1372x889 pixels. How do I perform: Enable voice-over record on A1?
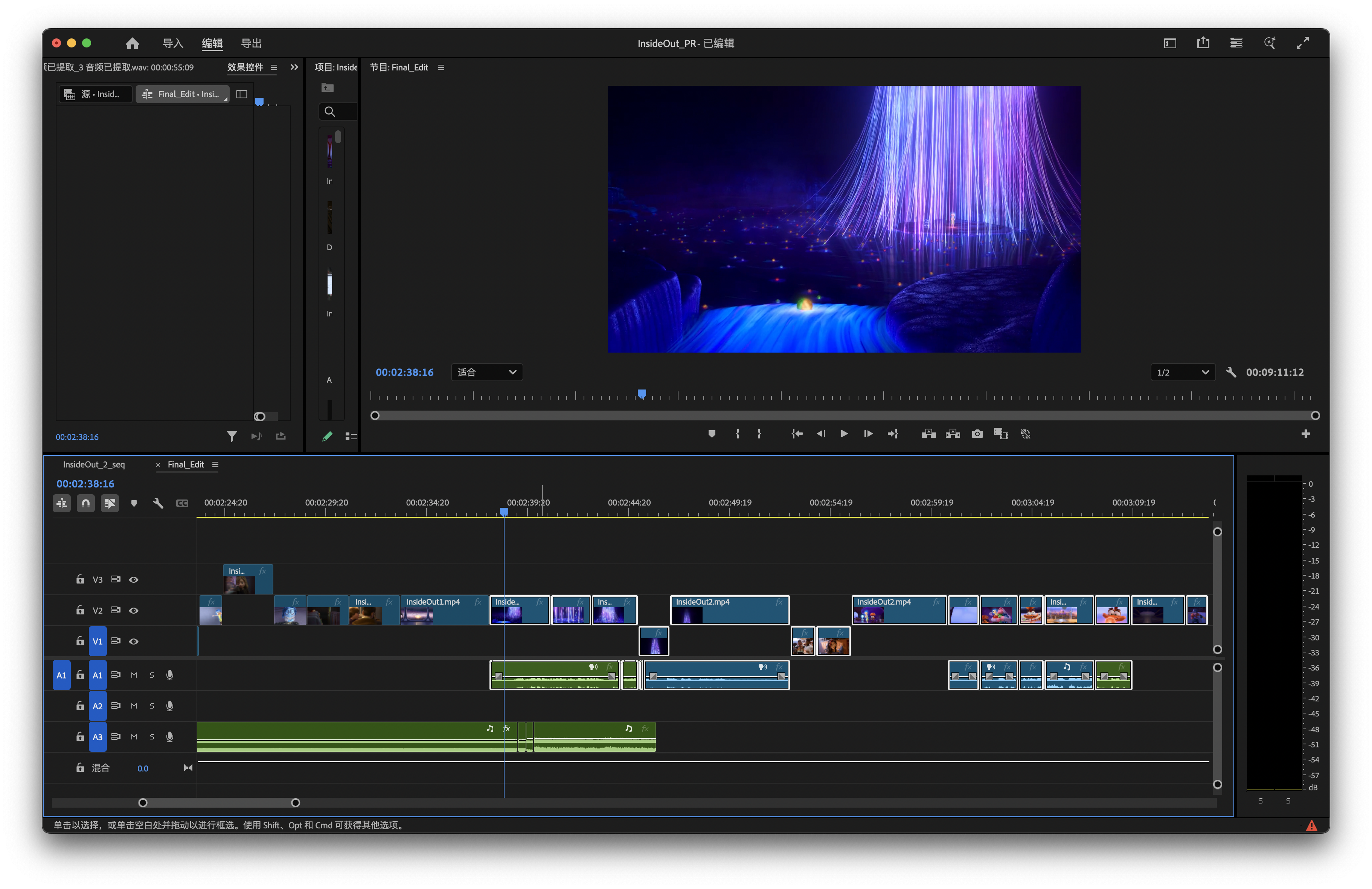169,675
